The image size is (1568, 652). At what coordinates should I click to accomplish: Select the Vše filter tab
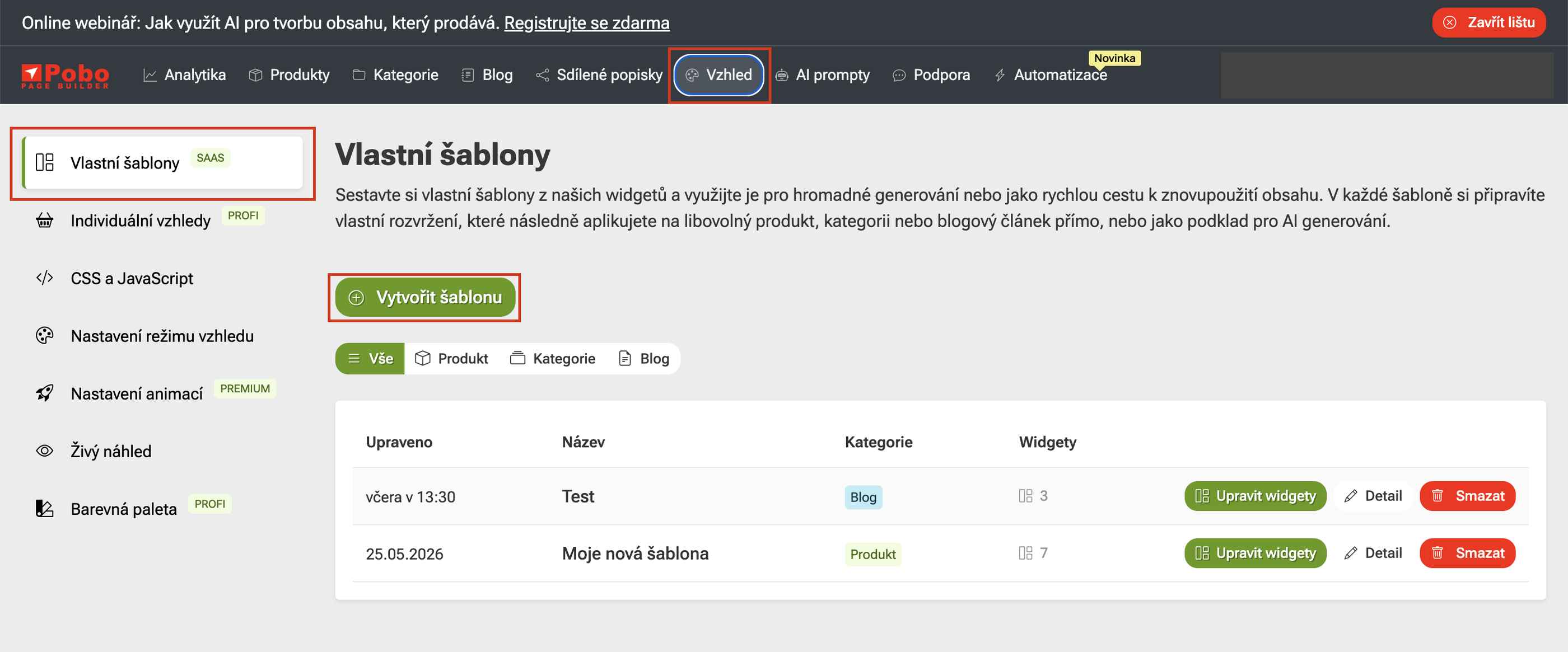click(x=370, y=358)
